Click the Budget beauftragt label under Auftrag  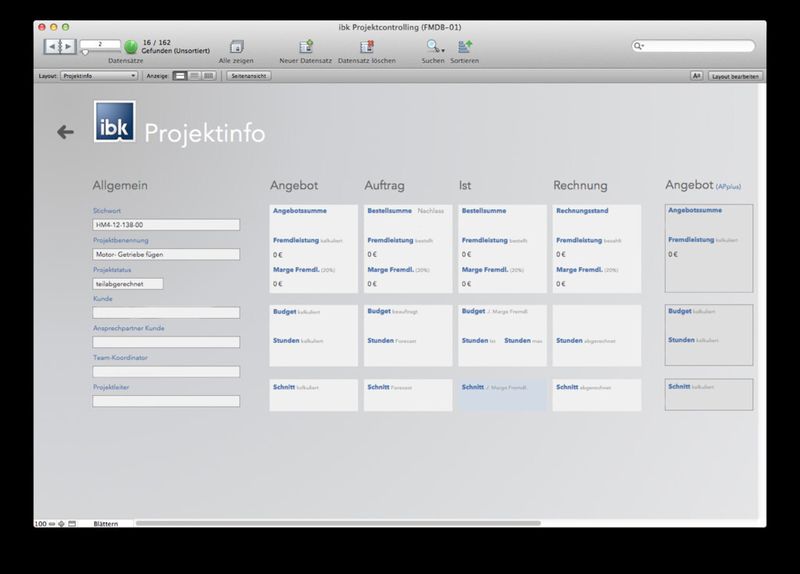[x=392, y=311]
